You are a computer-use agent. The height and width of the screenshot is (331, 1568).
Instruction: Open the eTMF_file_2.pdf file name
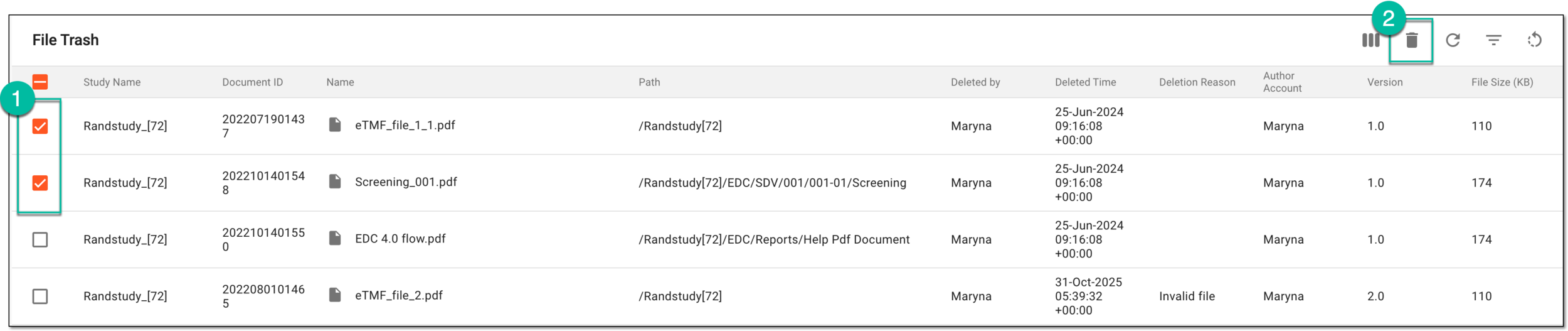tap(399, 295)
